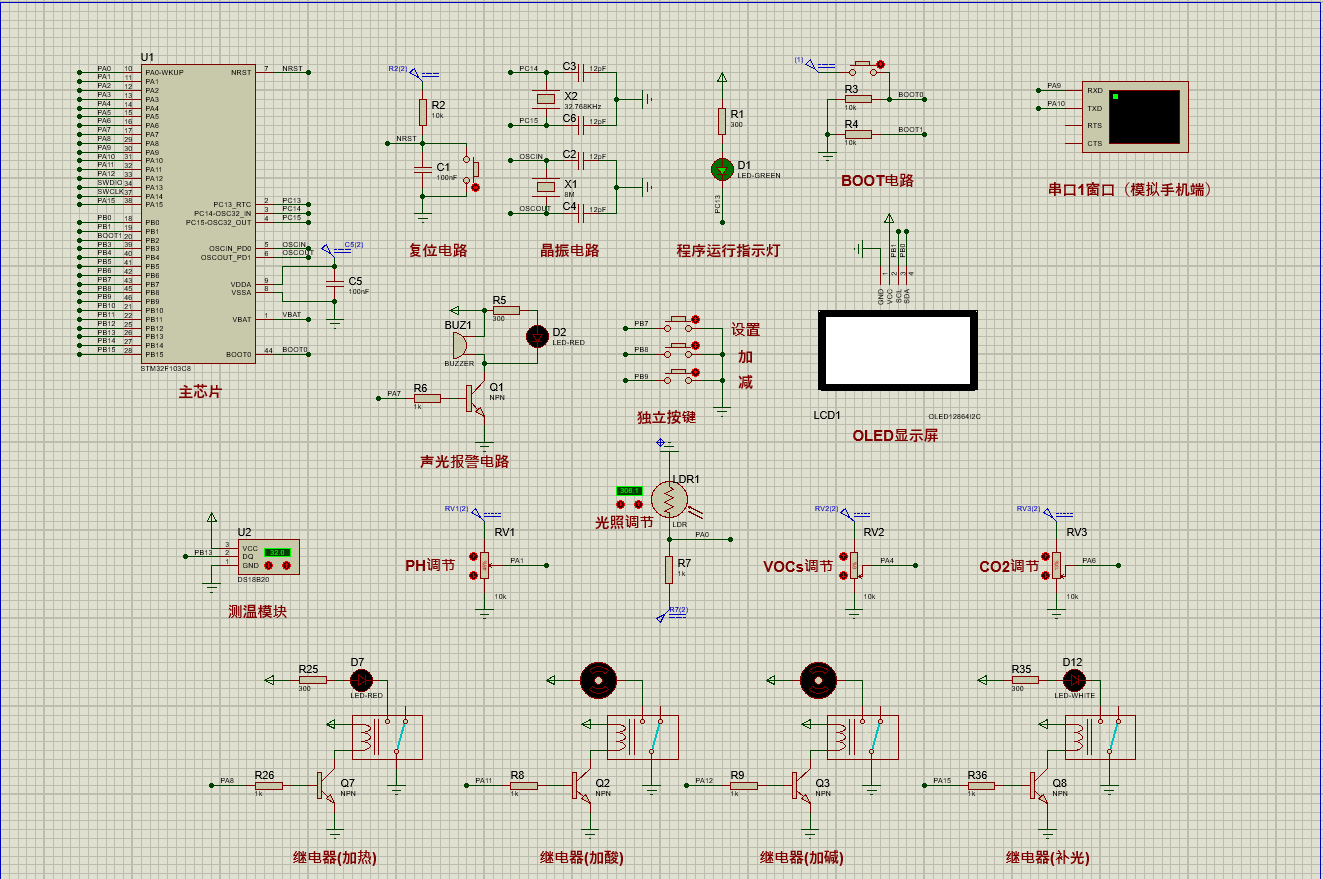
Task: Select resistor R4 in BOOT circuit
Action: coord(858,134)
